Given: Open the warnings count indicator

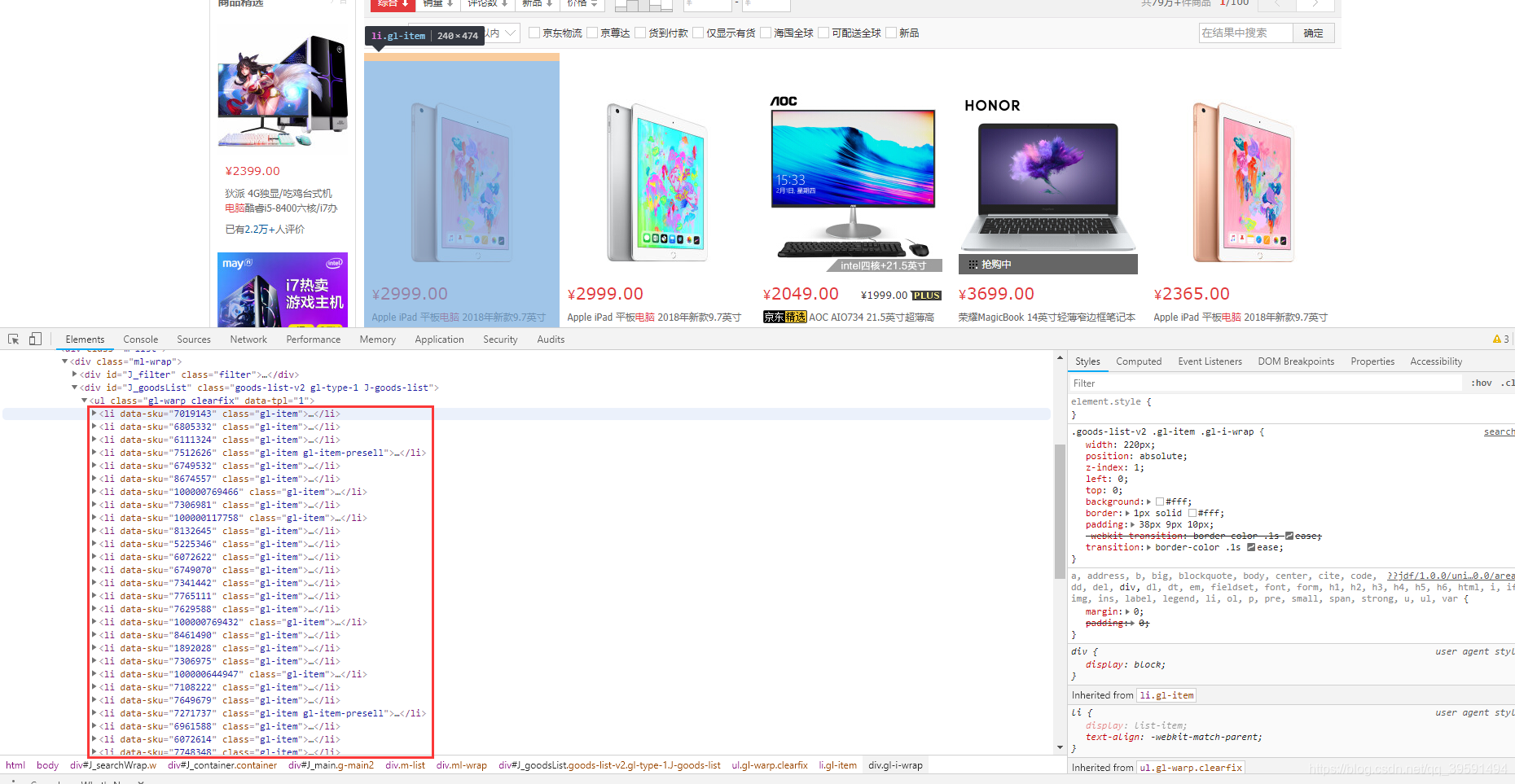Looking at the screenshot, I should (x=1500, y=339).
